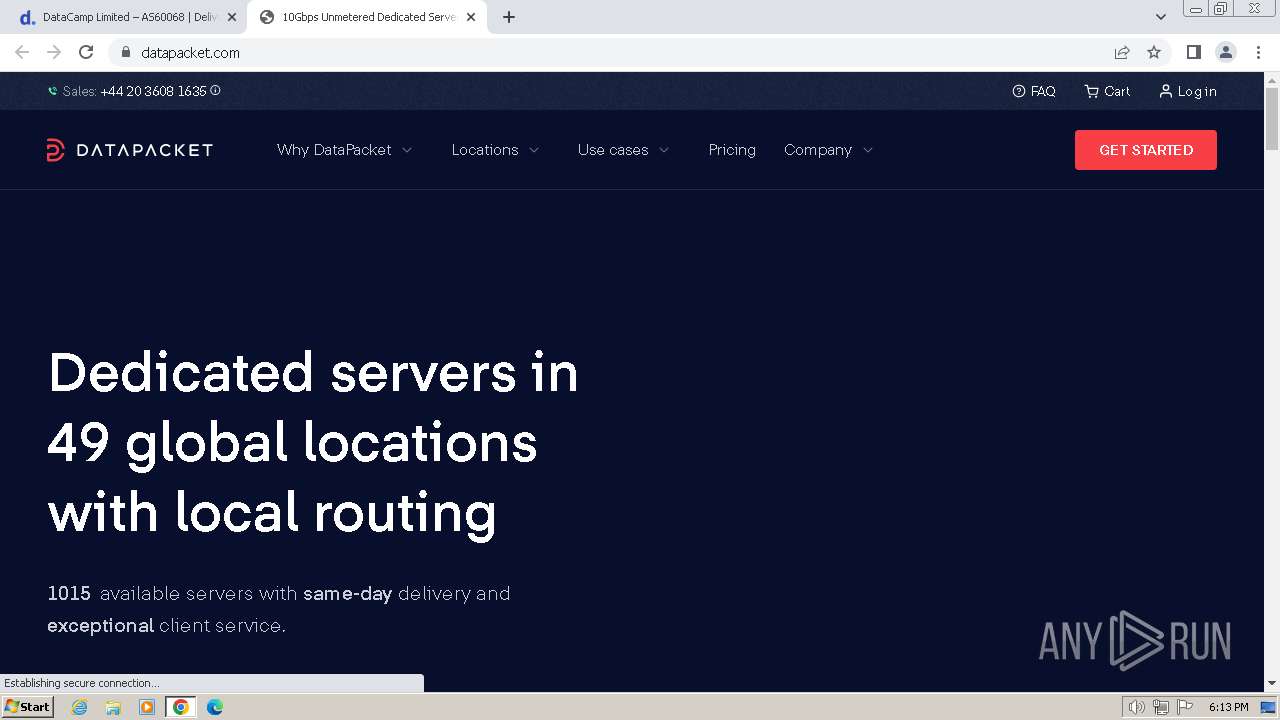Click the Chrome taskbar icon
The height and width of the screenshot is (720, 1280).
point(181,707)
